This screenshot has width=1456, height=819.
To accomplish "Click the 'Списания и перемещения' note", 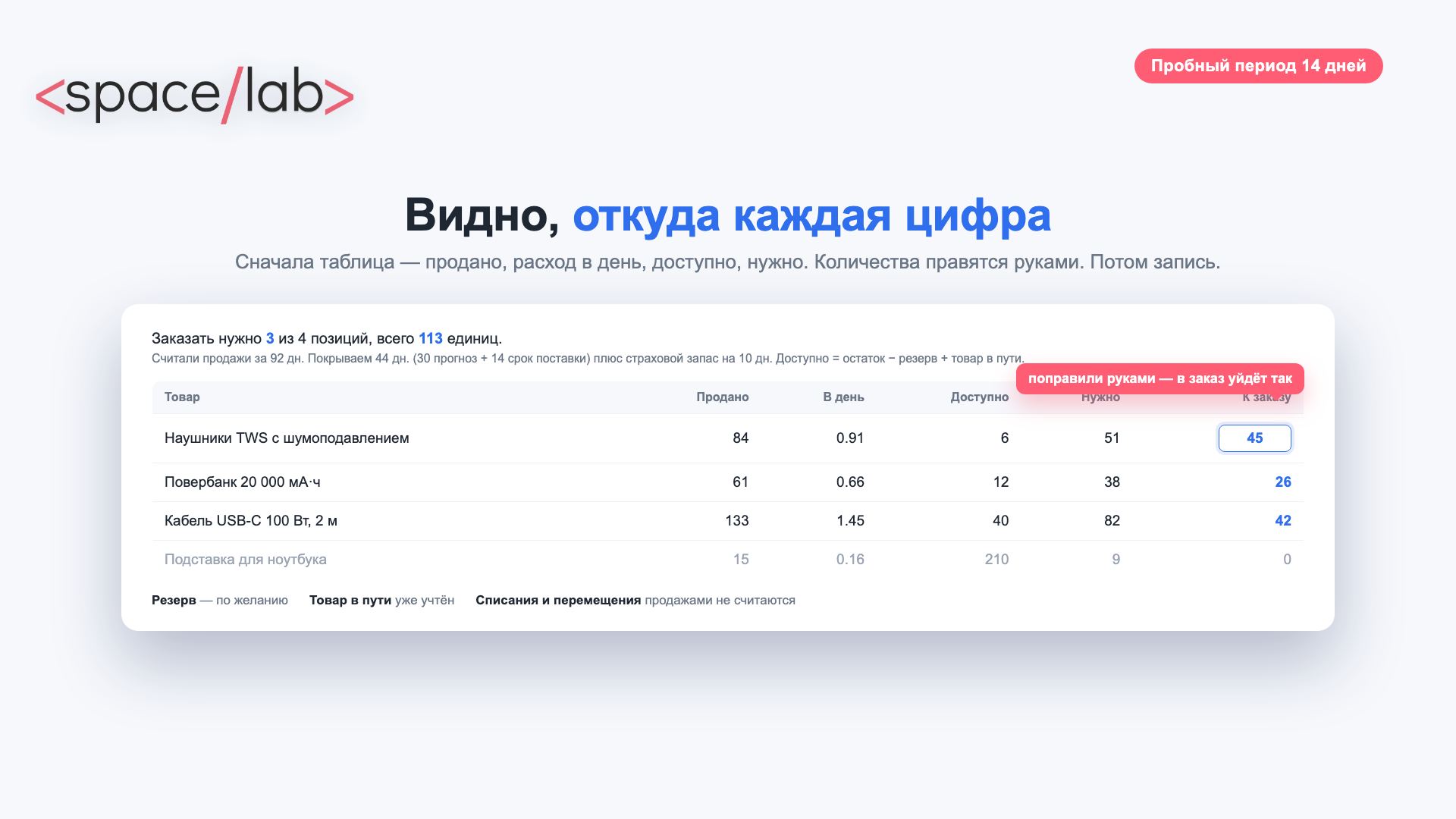I will [635, 601].
